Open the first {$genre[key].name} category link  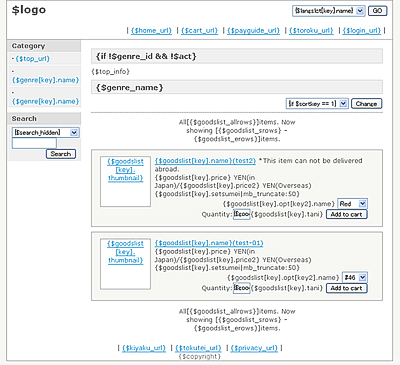[x=45, y=80]
